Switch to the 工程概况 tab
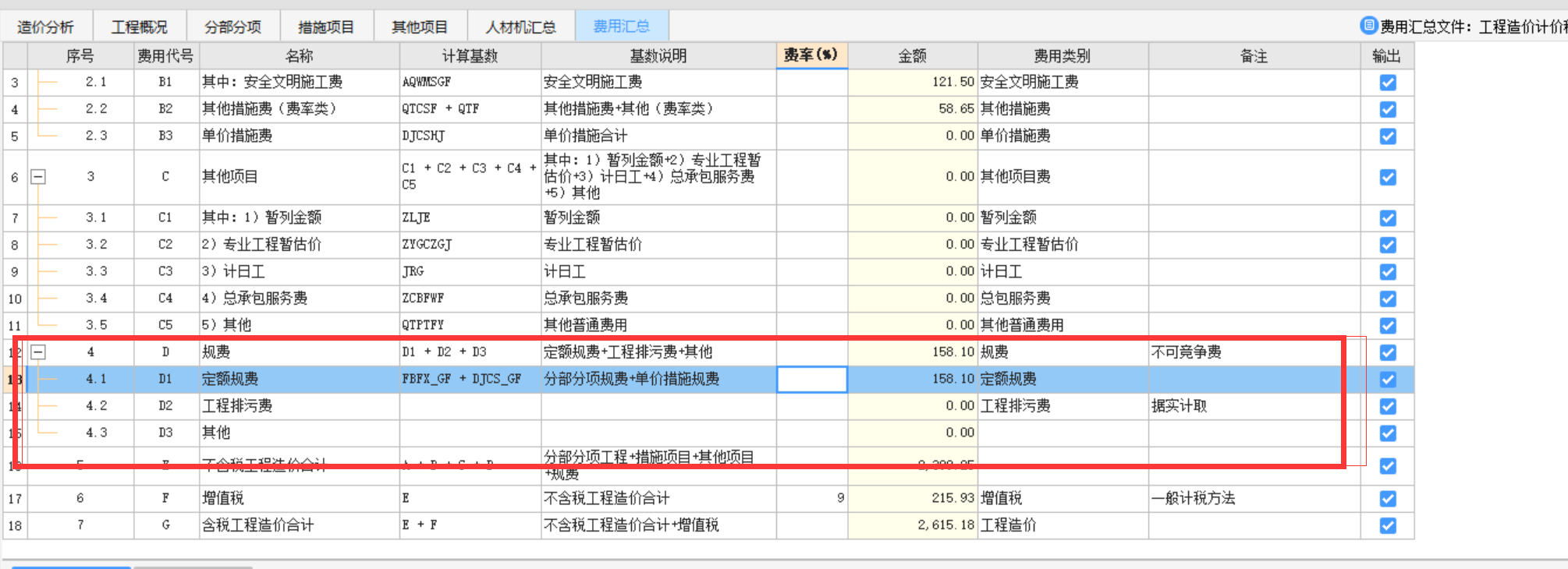The width and height of the screenshot is (1568, 569). 140,27
